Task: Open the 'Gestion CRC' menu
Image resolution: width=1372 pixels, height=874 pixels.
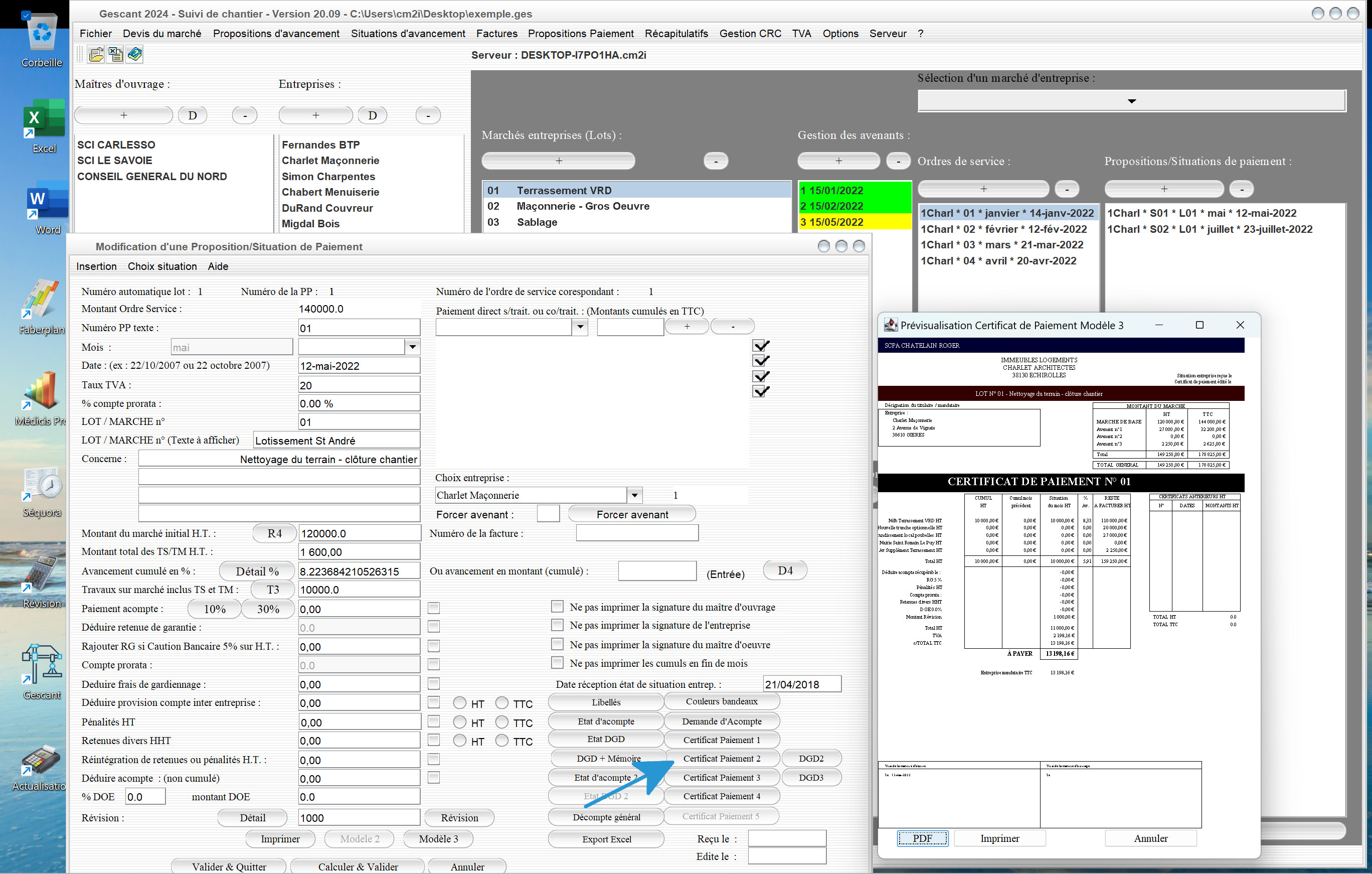Action: pos(750,34)
